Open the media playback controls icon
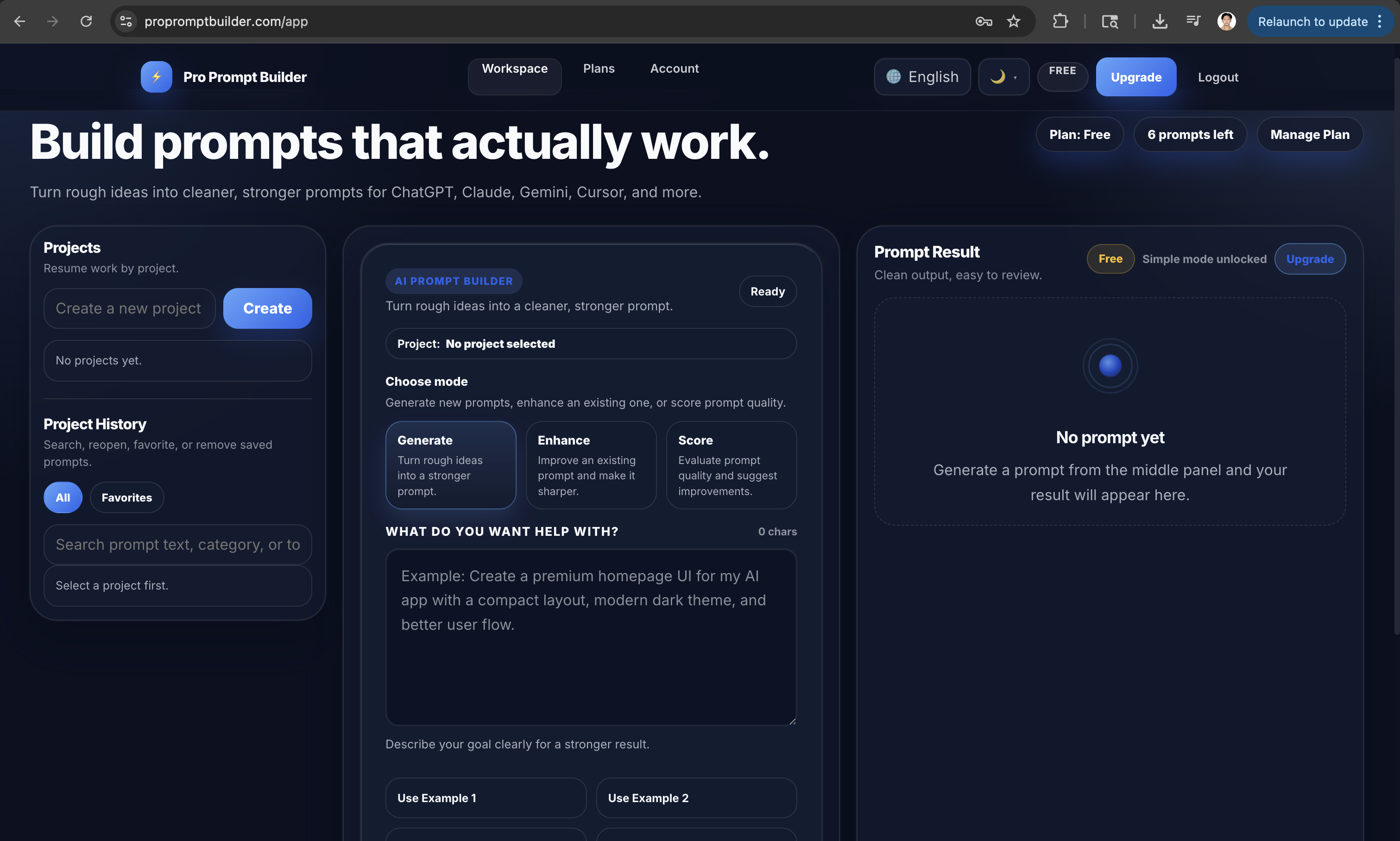This screenshot has width=1400, height=841. (x=1193, y=21)
